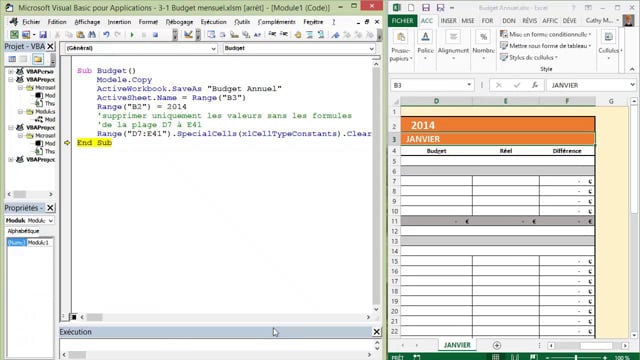
Task: Open the Insertion menu
Action: pos(119,22)
